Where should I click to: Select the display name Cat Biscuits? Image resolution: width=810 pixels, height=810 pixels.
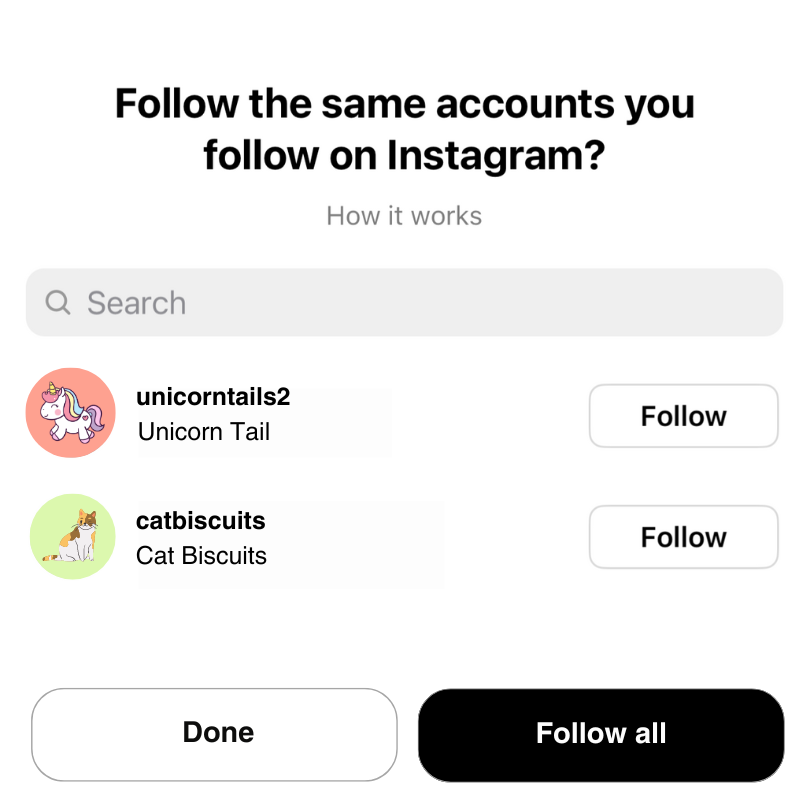click(x=201, y=556)
